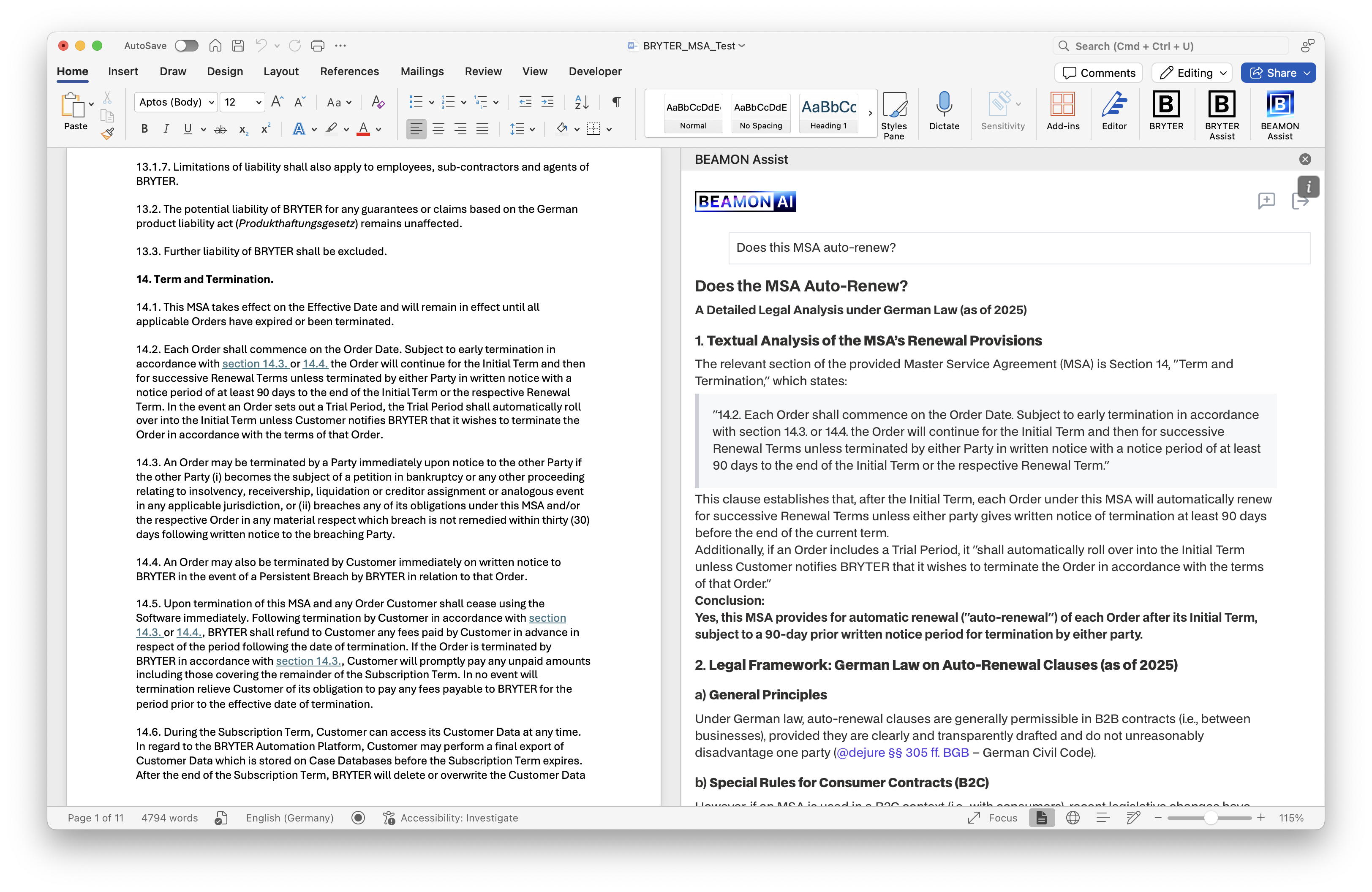1372x892 pixels.
Task: Open the Styles Pane
Action: point(895,113)
